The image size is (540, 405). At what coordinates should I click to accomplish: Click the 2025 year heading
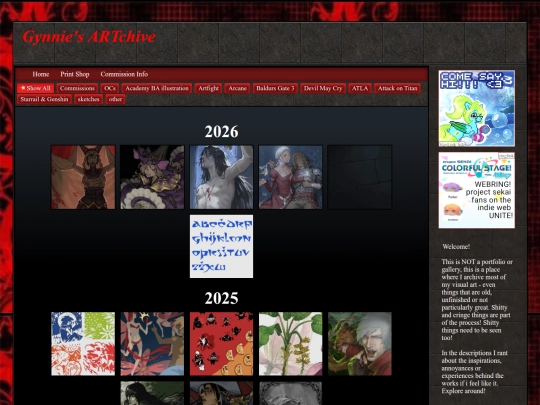[x=221, y=298]
